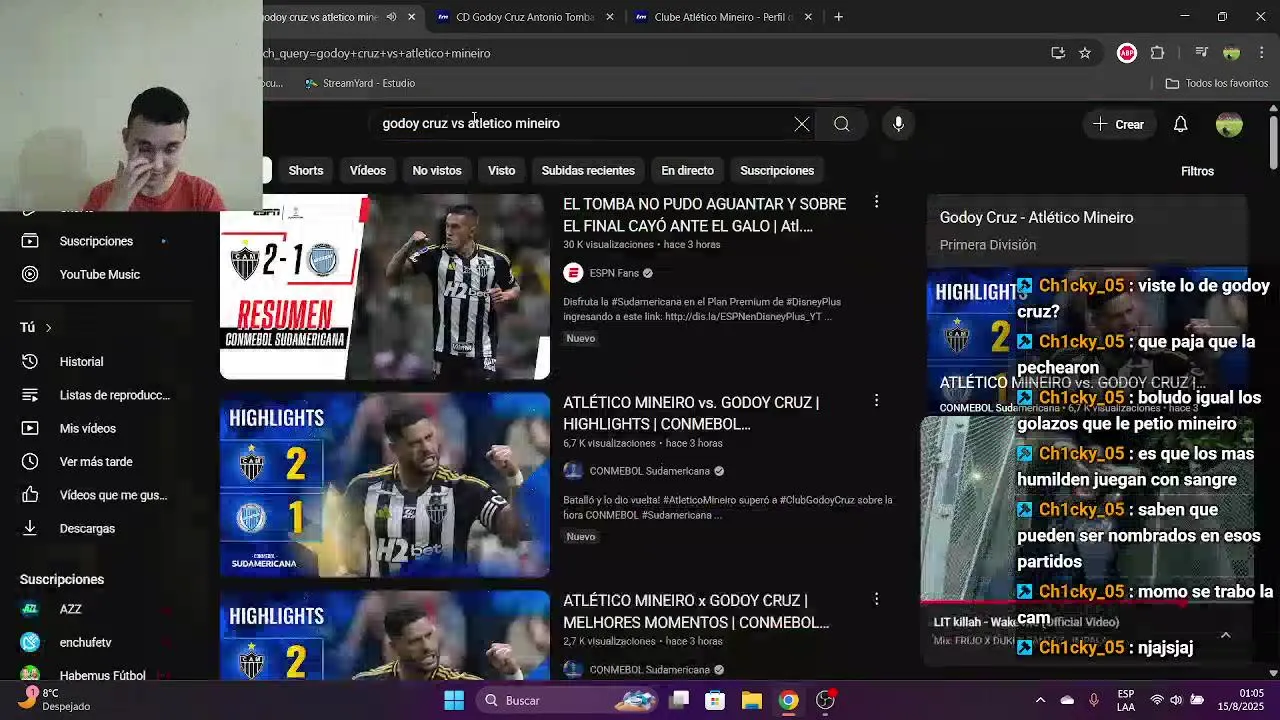Open the notifications bell
This screenshot has width=1280, height=720.
(x=1180, y=124)
